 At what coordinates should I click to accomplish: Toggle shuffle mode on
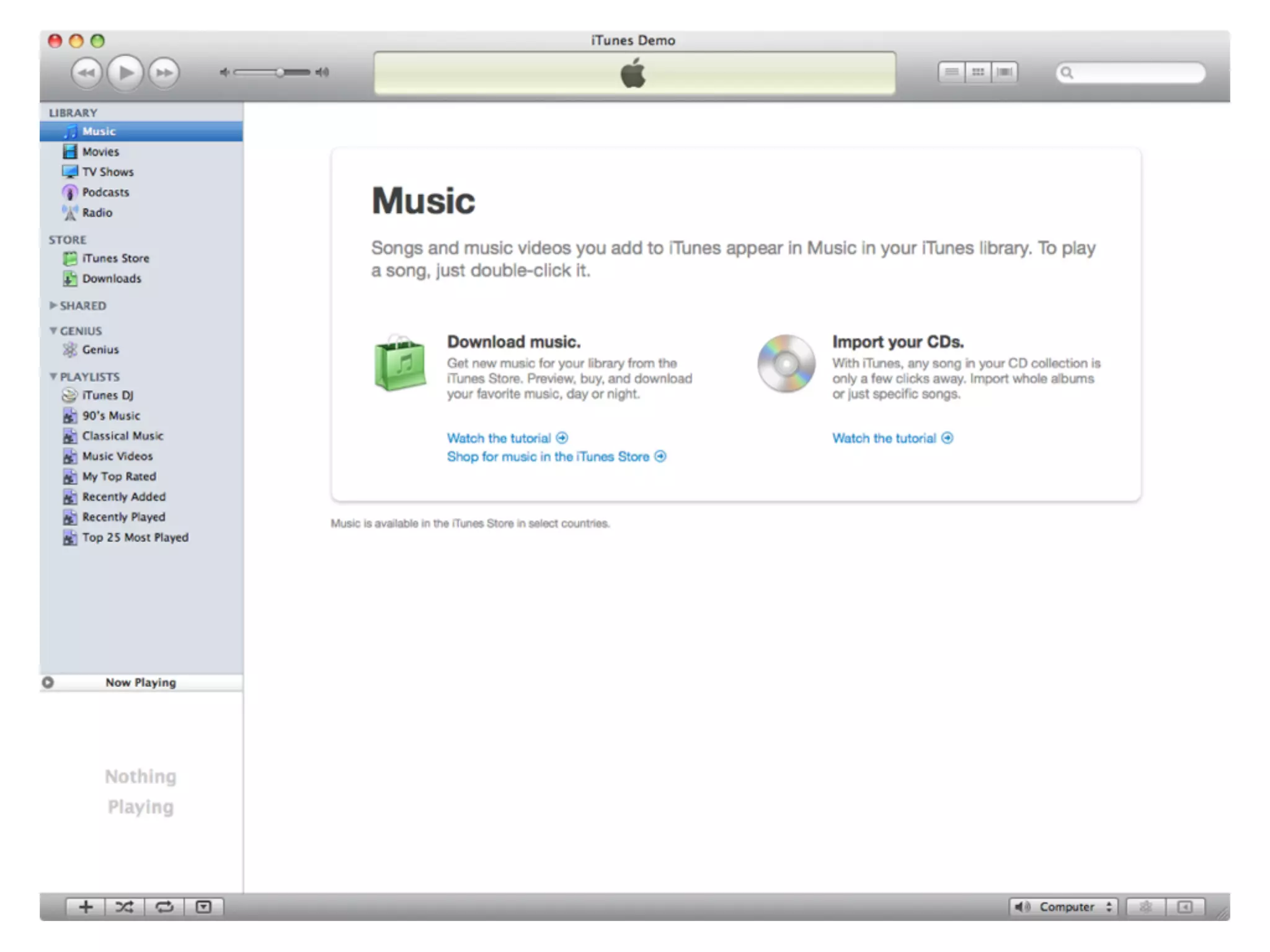pos(125,907)
